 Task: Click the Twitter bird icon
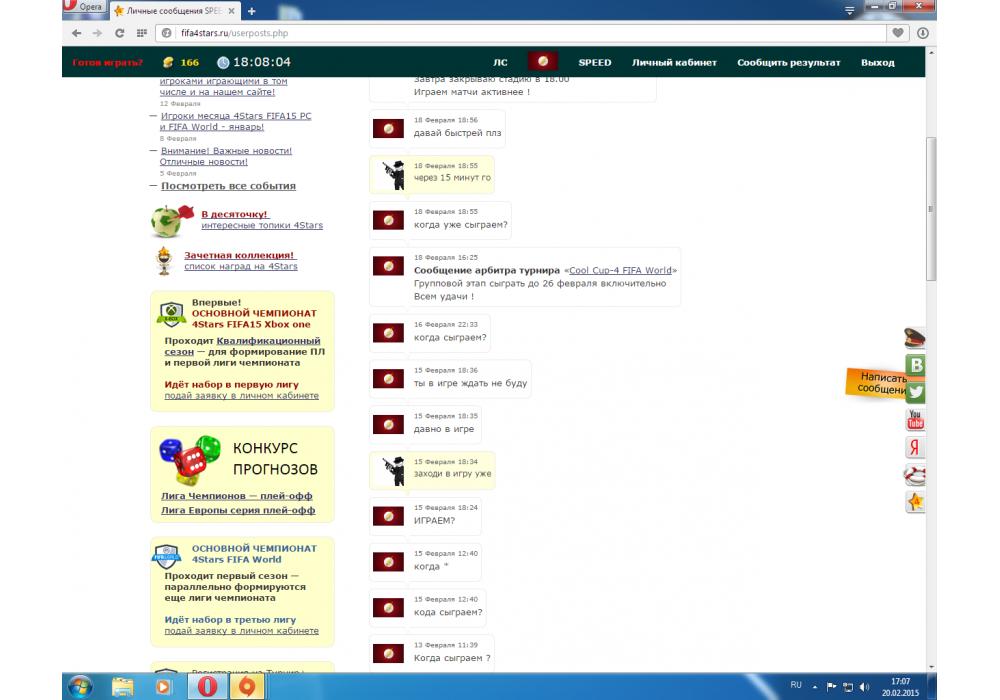[915, 393]
